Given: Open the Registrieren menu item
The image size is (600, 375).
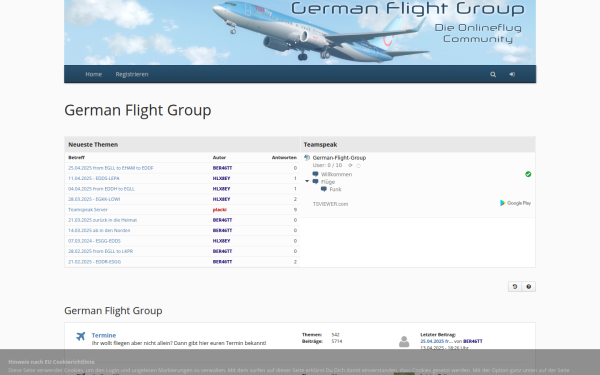Looking at the screenshot, I should point(132,74).
